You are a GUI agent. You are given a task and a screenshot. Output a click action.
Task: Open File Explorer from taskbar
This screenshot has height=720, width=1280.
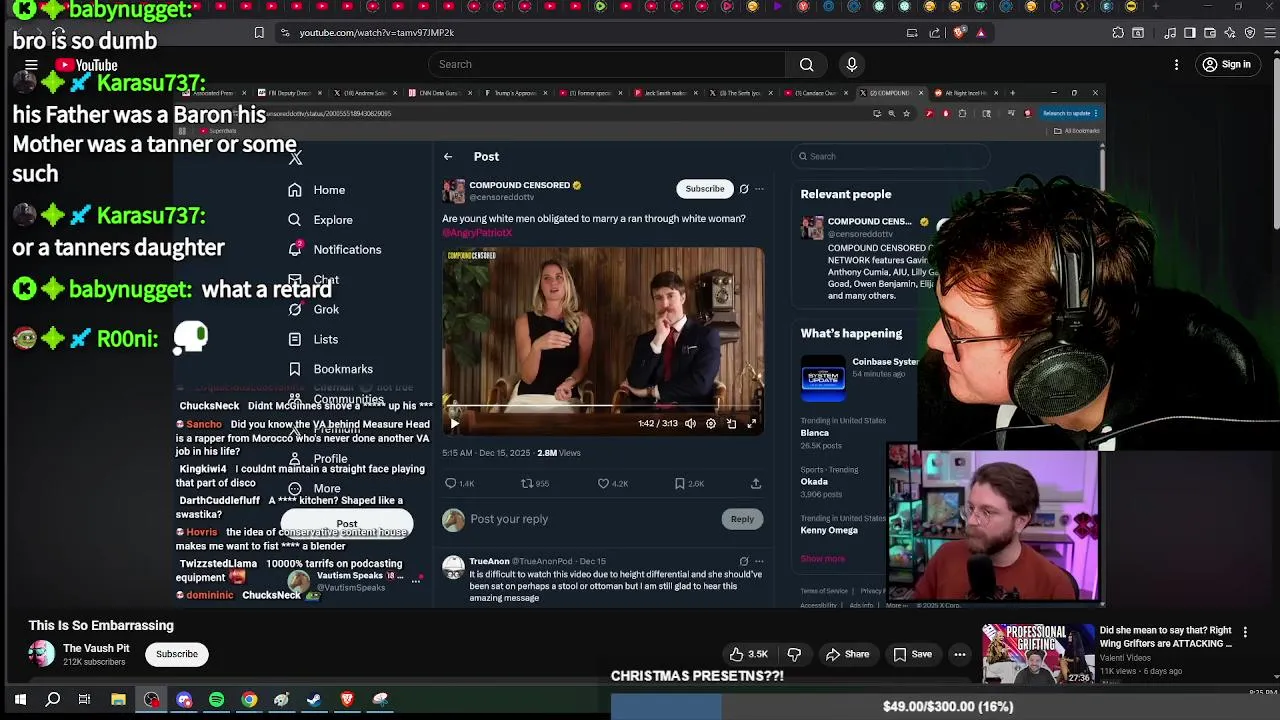click(118, 700)
